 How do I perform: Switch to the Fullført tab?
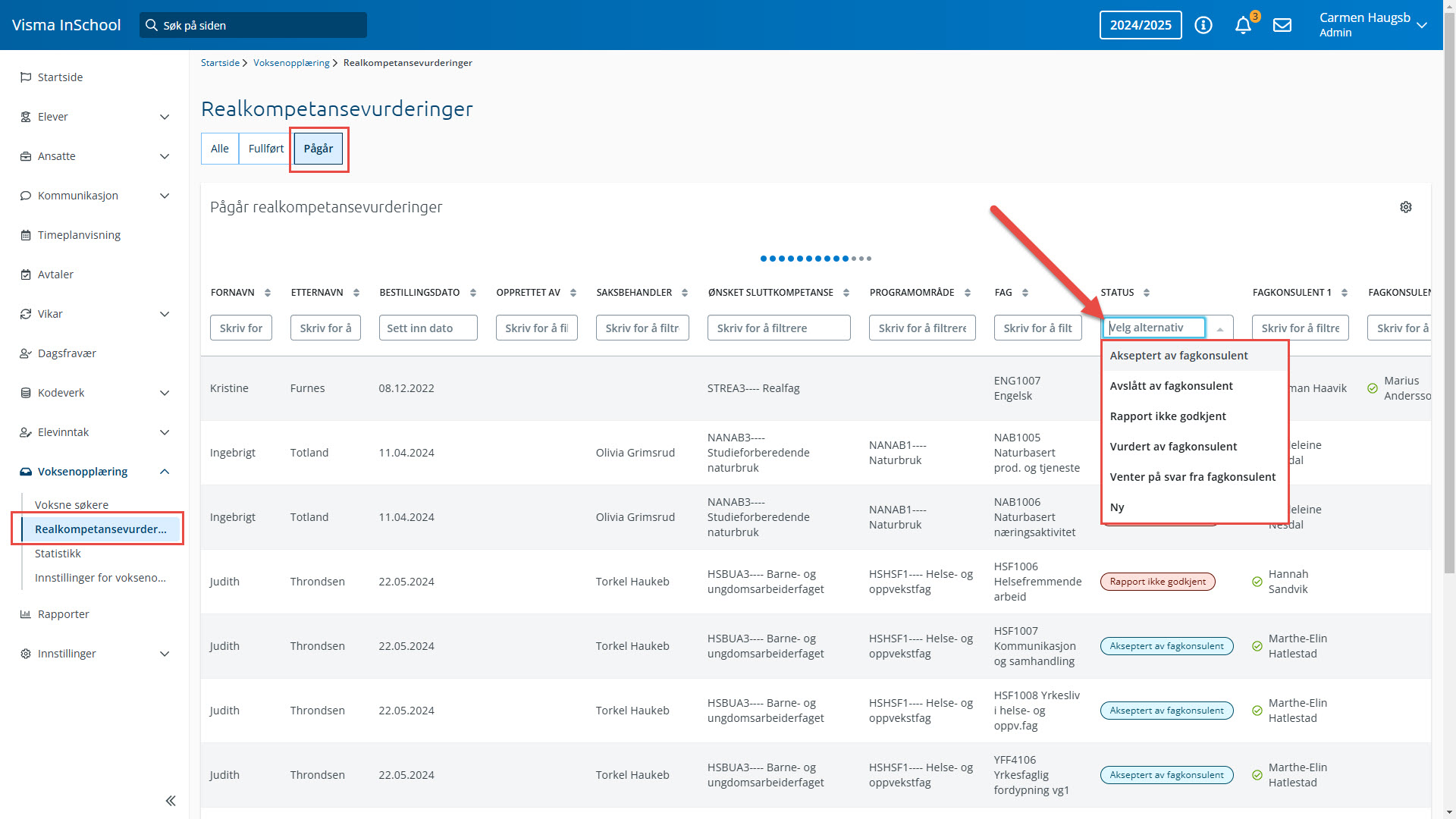point(265,149)
